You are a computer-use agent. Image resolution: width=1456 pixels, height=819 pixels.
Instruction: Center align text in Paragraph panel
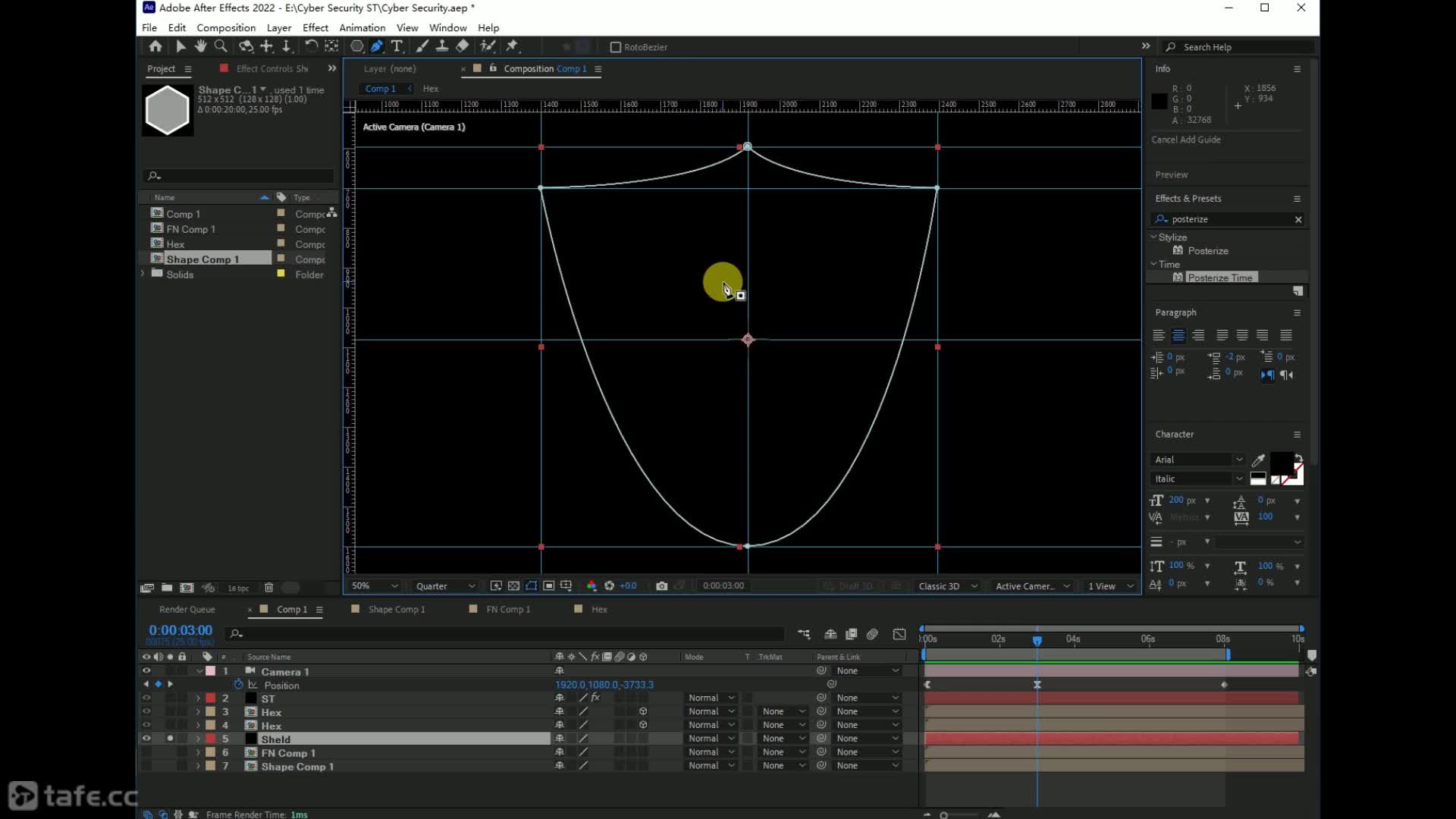click(1178, 335)
